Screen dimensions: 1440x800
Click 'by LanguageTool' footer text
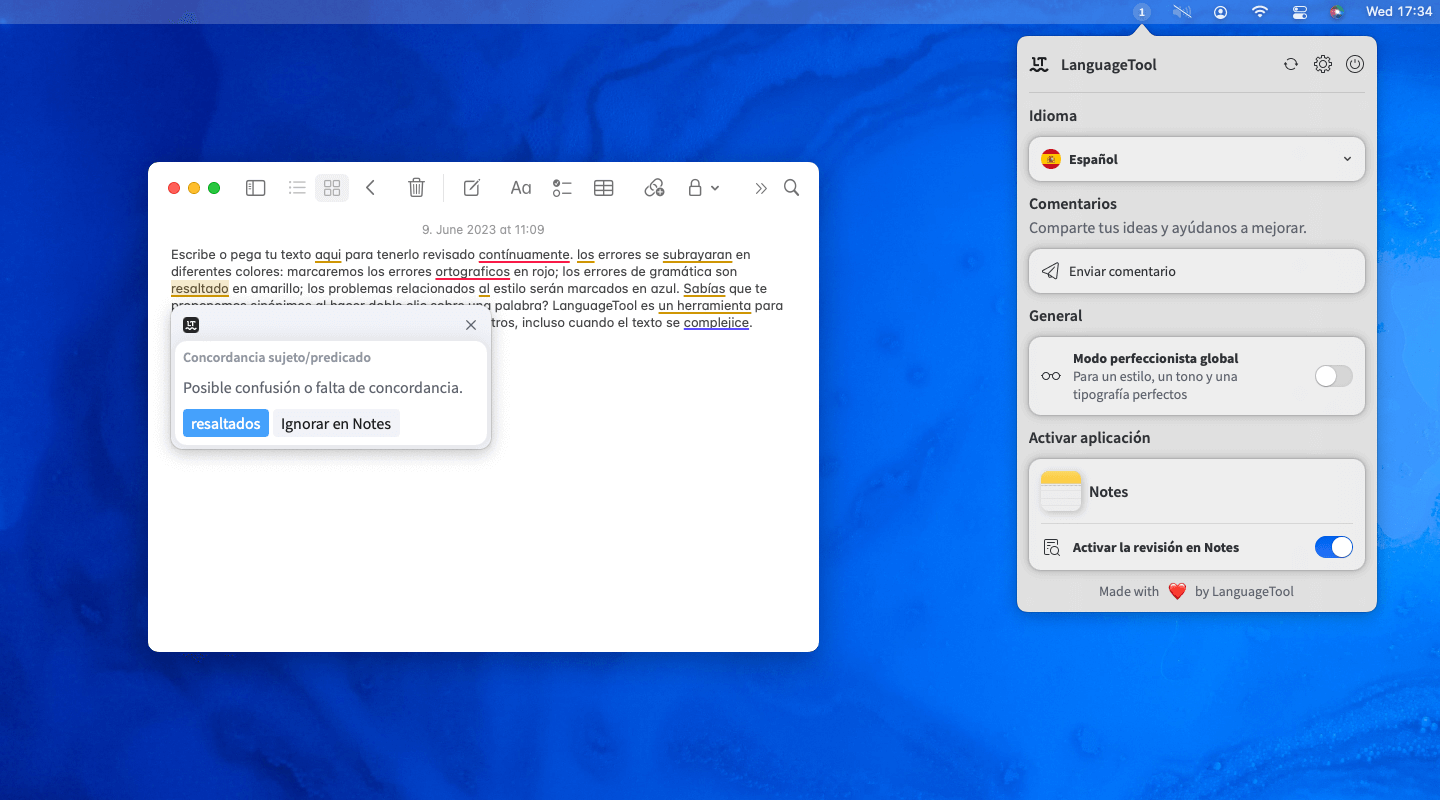click(x=1244, y=591)
